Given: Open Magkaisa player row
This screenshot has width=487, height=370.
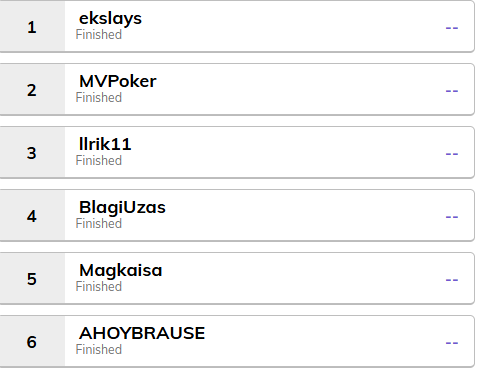Looking at the screenshot, I should coord(237,278).
